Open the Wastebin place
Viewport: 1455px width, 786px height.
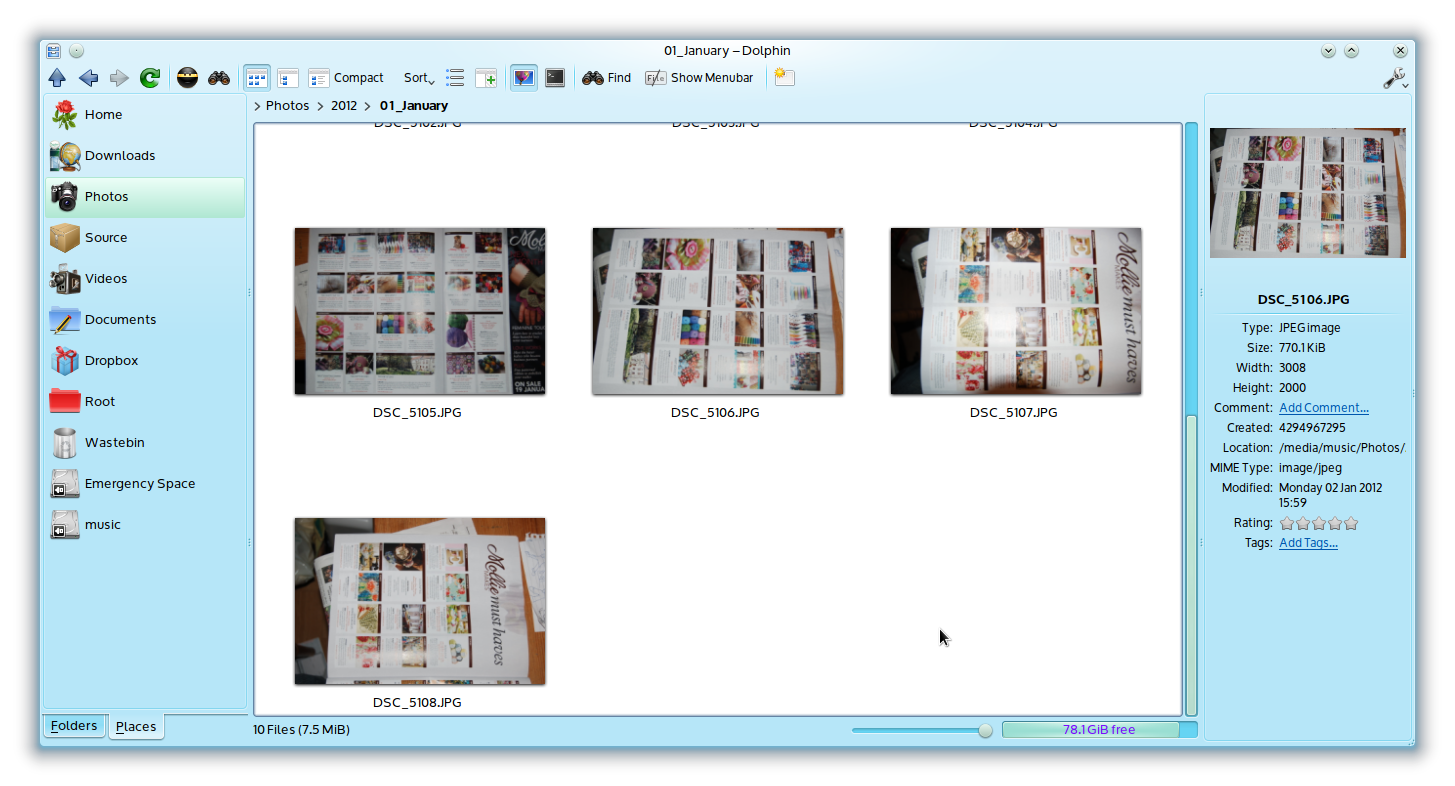(x=145, y=443)
